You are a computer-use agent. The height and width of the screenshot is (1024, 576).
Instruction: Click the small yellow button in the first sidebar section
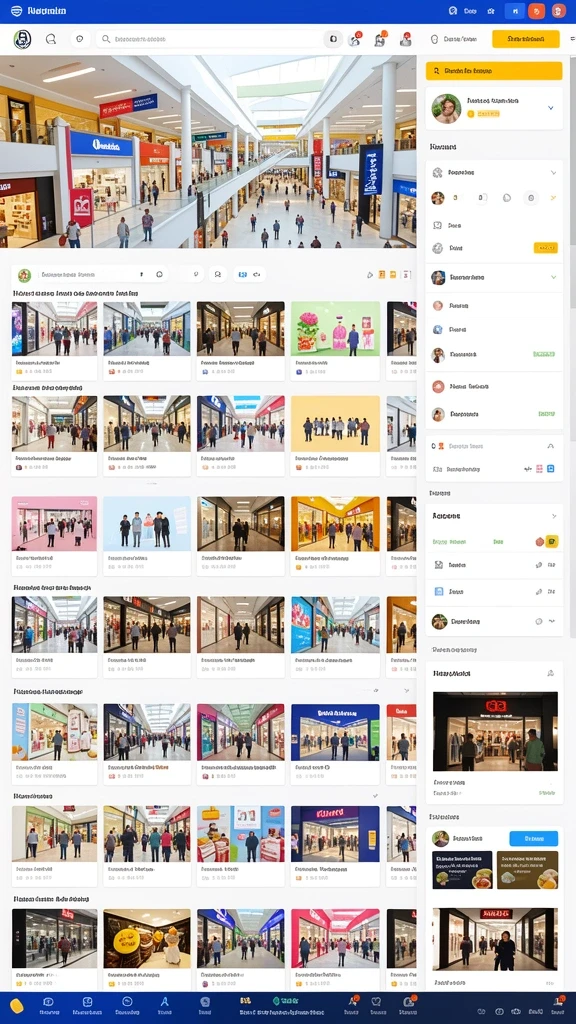(x=545, y=248)
